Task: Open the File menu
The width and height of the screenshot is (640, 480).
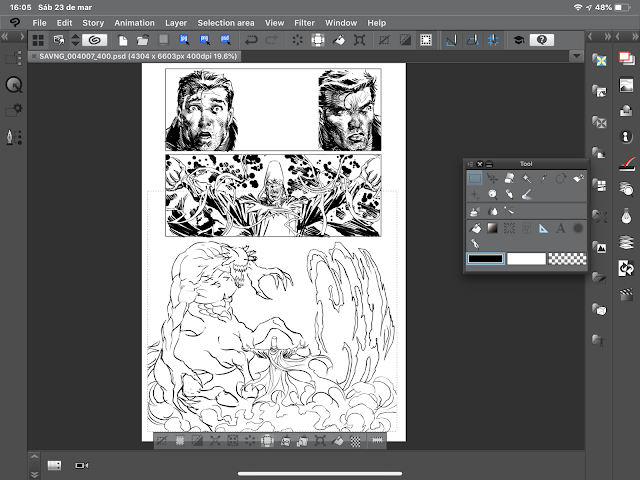Action: click(39, 23)
